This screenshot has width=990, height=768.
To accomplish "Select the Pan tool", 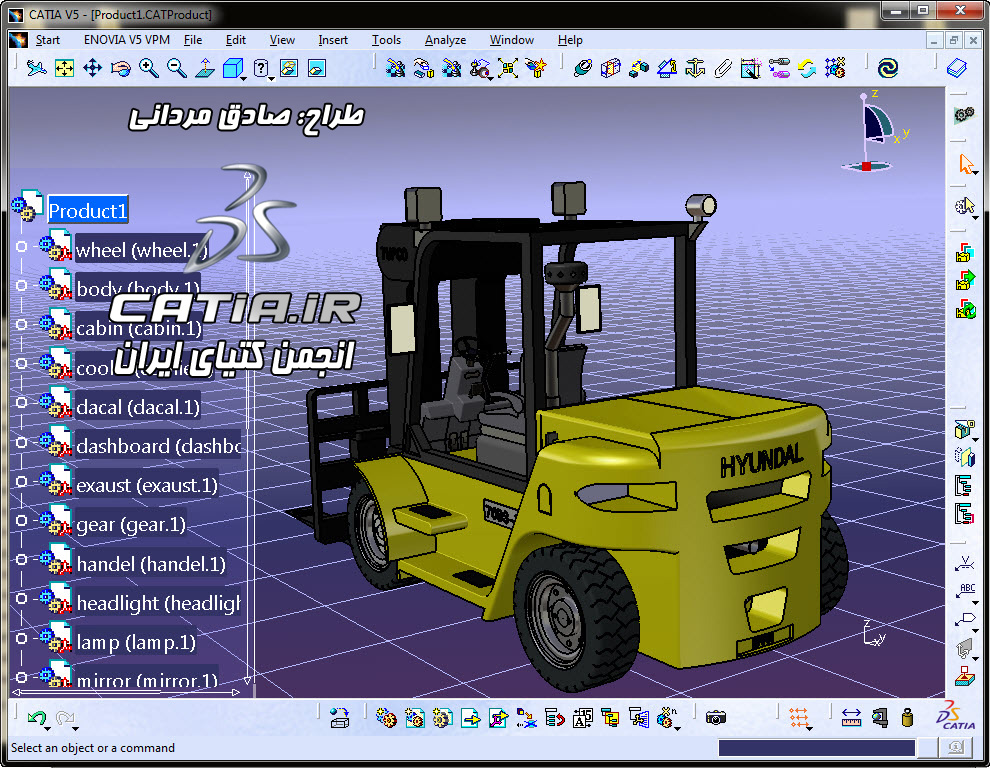I will coord(93,68).
